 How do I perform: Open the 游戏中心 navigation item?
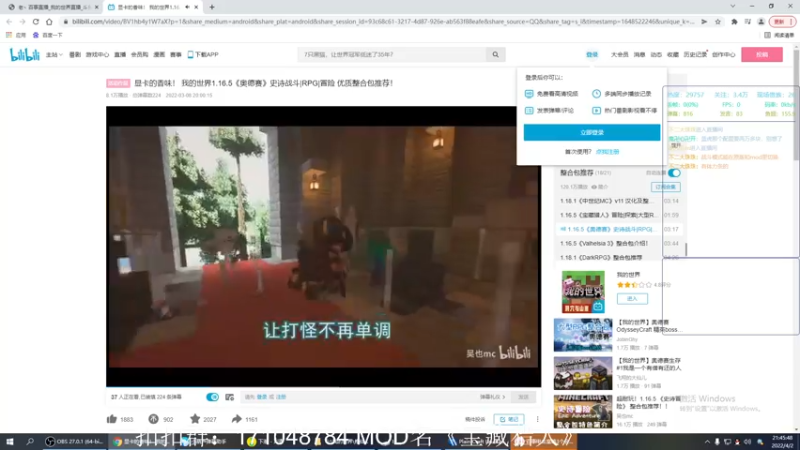tap(97, 55)
